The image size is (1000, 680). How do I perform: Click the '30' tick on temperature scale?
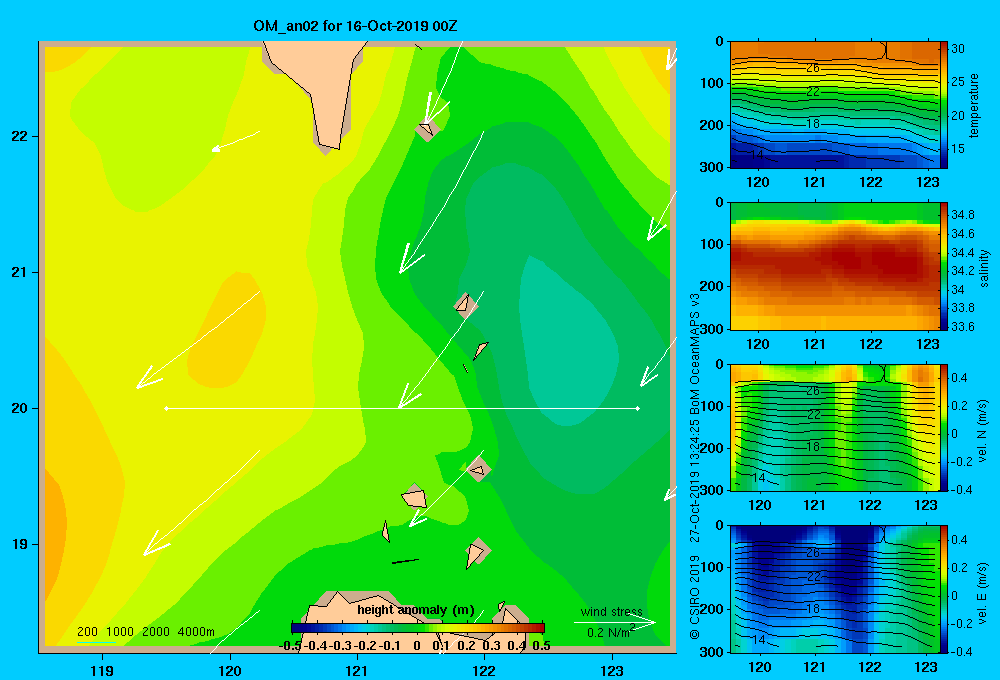click(x=958, y=48)
